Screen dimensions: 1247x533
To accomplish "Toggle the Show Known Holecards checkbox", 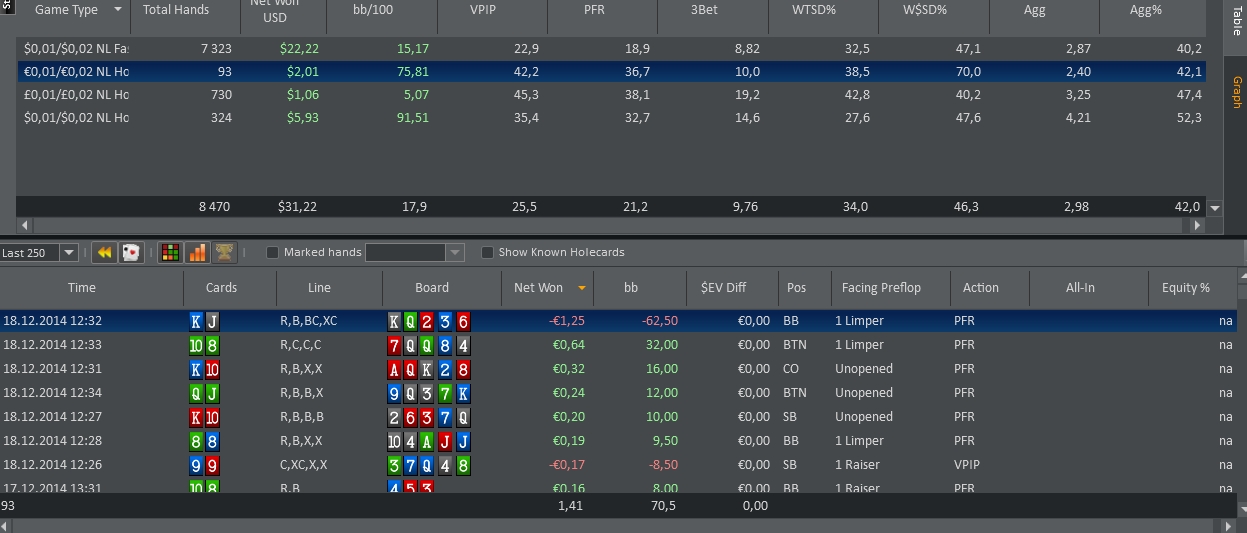I will point(488,253).
